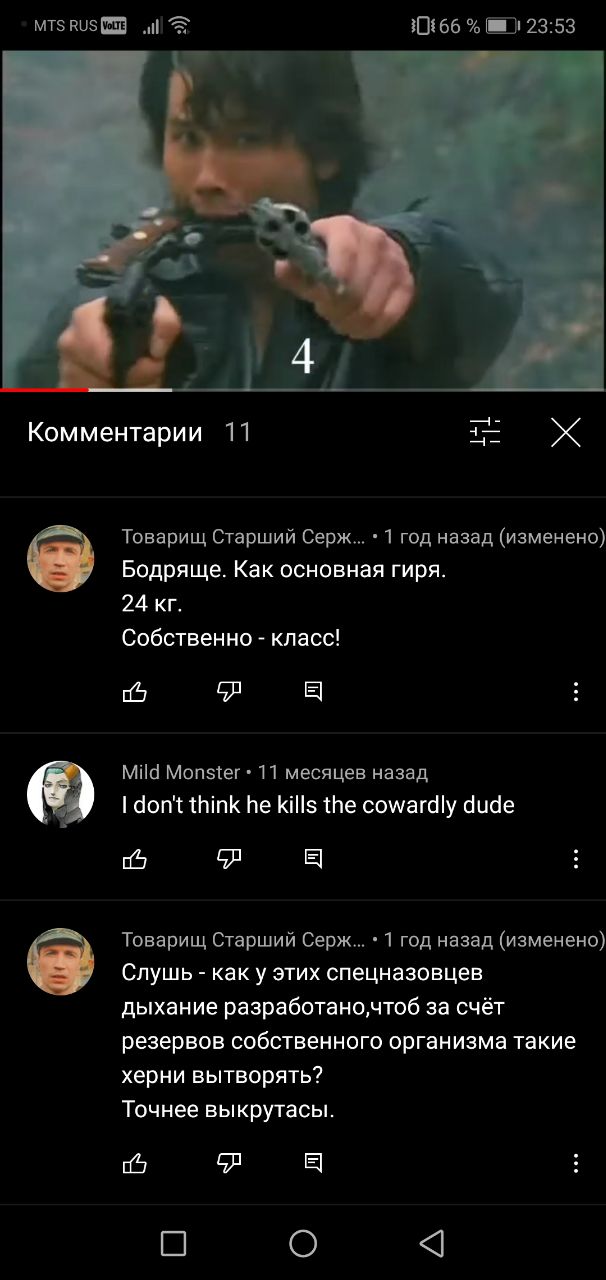The image size is (606, 1280).
Task: Tap the video player showing the revolver
Action: coord(303,219)
